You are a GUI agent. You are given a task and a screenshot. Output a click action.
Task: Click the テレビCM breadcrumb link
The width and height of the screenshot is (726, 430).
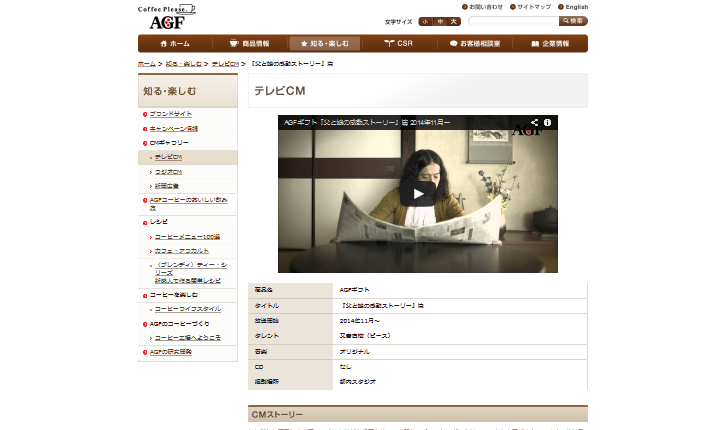(225, 64)
